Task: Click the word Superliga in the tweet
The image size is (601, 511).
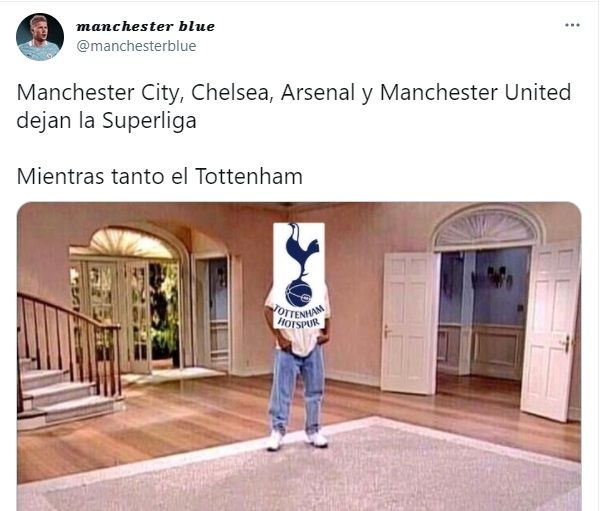Action: pos(149,121)
